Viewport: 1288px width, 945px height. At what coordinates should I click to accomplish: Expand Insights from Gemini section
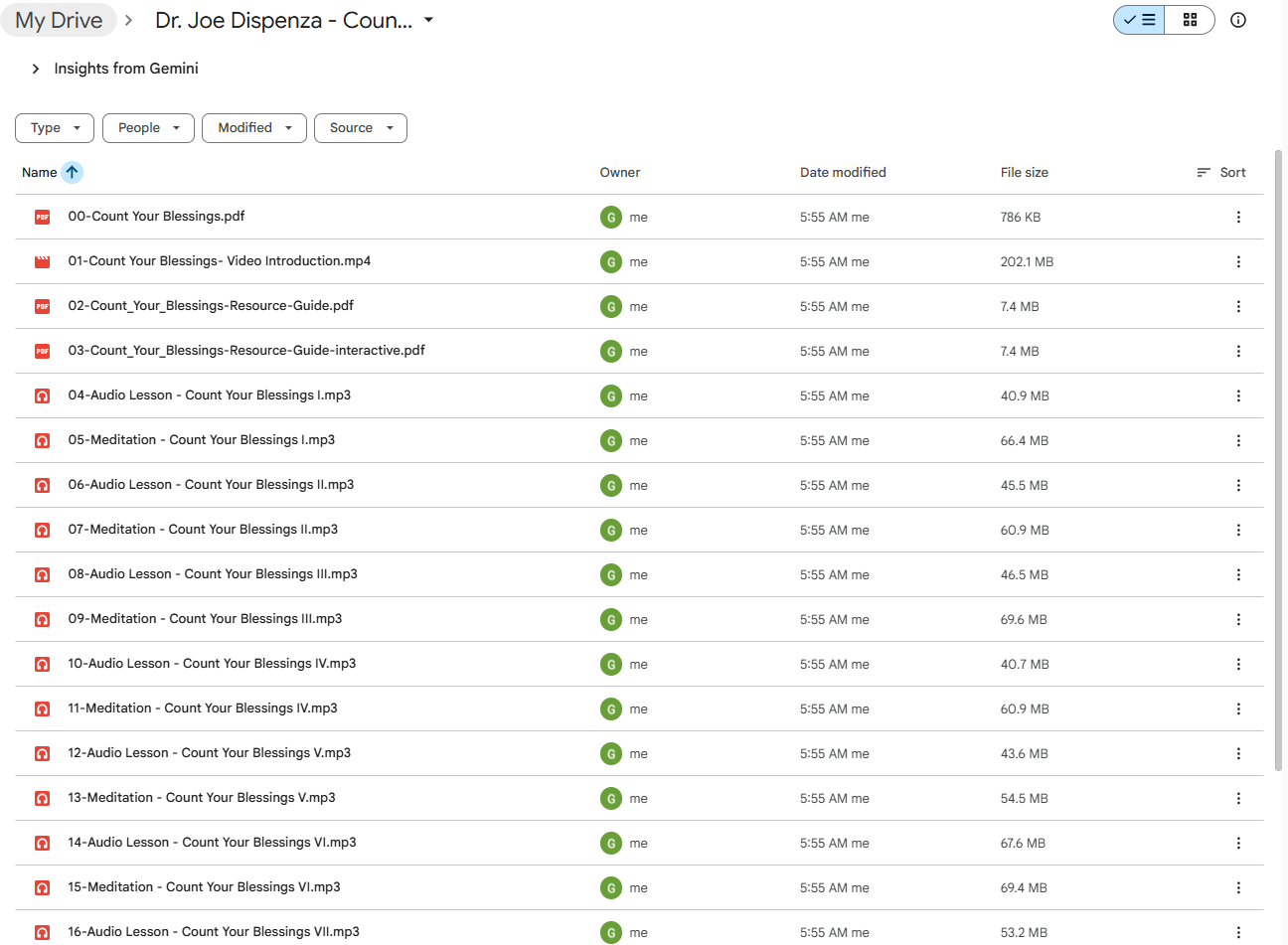[x=36, y=69]
